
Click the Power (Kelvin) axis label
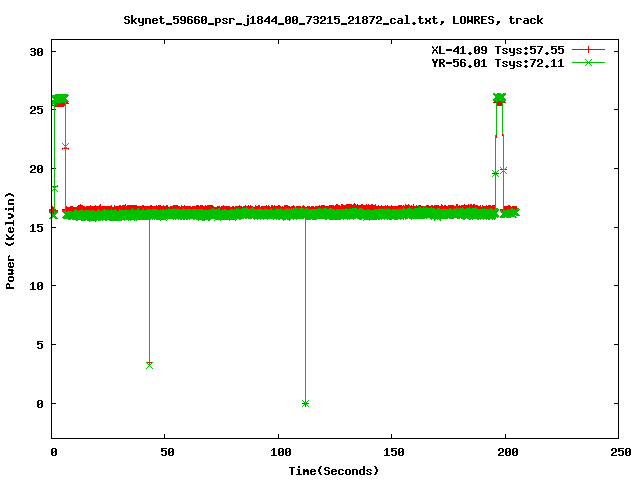[10, 241]
